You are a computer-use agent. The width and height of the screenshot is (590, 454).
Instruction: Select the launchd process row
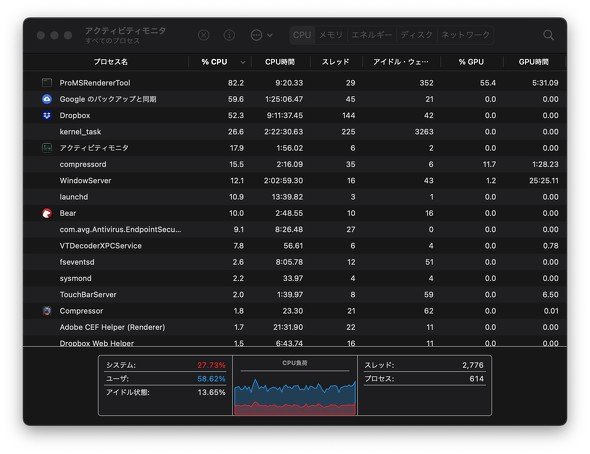(295, 197)
